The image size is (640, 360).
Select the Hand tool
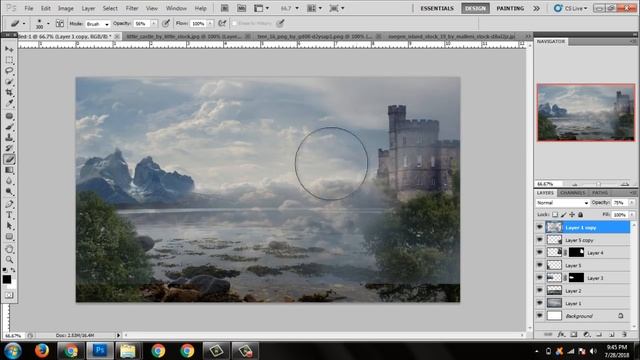9,249
